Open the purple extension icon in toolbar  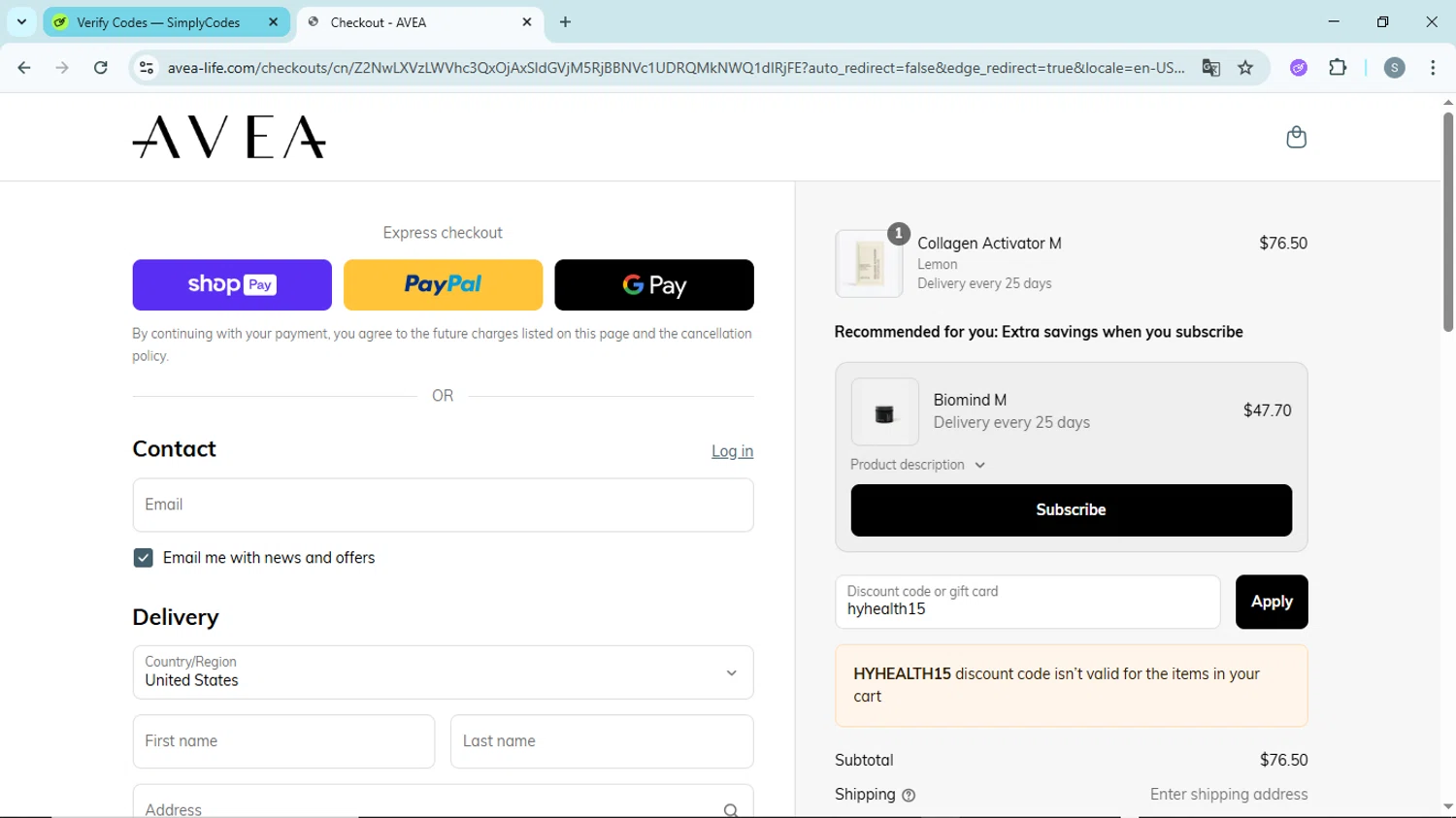1299,68
